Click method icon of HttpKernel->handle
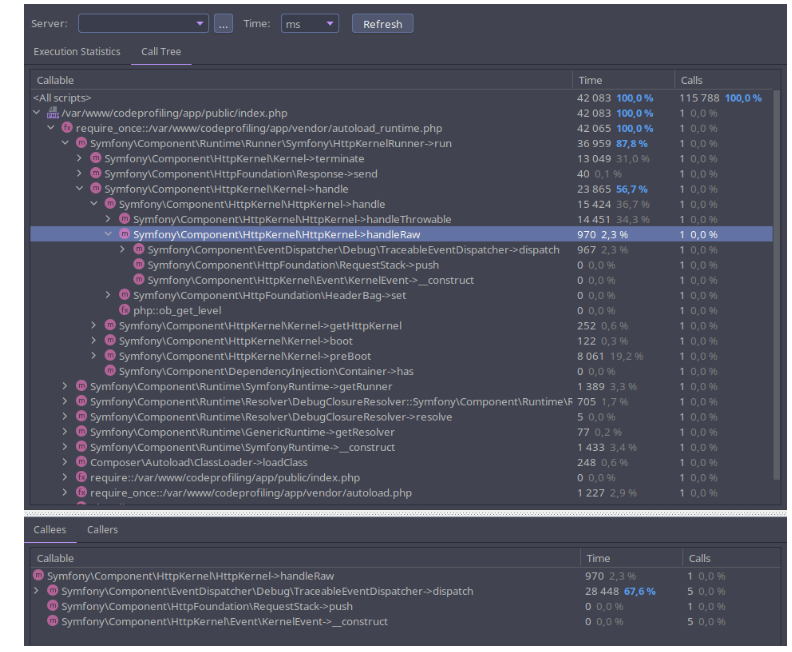 coord(110,204)
